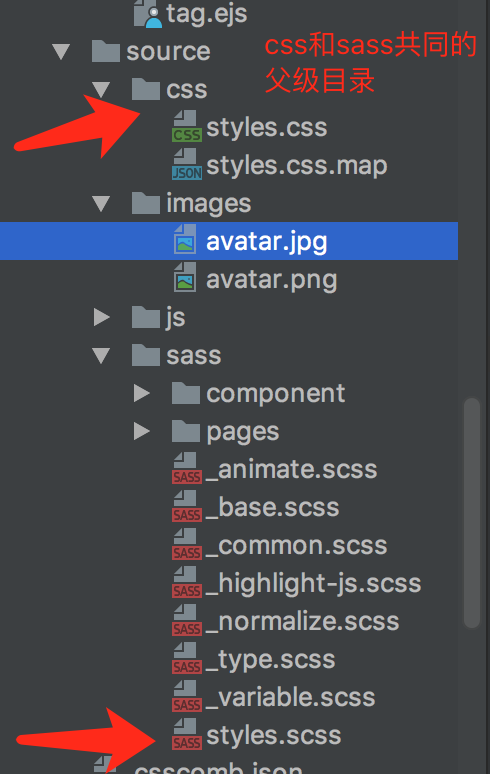
Task: Expand the component folder
Action: [141, 393]
